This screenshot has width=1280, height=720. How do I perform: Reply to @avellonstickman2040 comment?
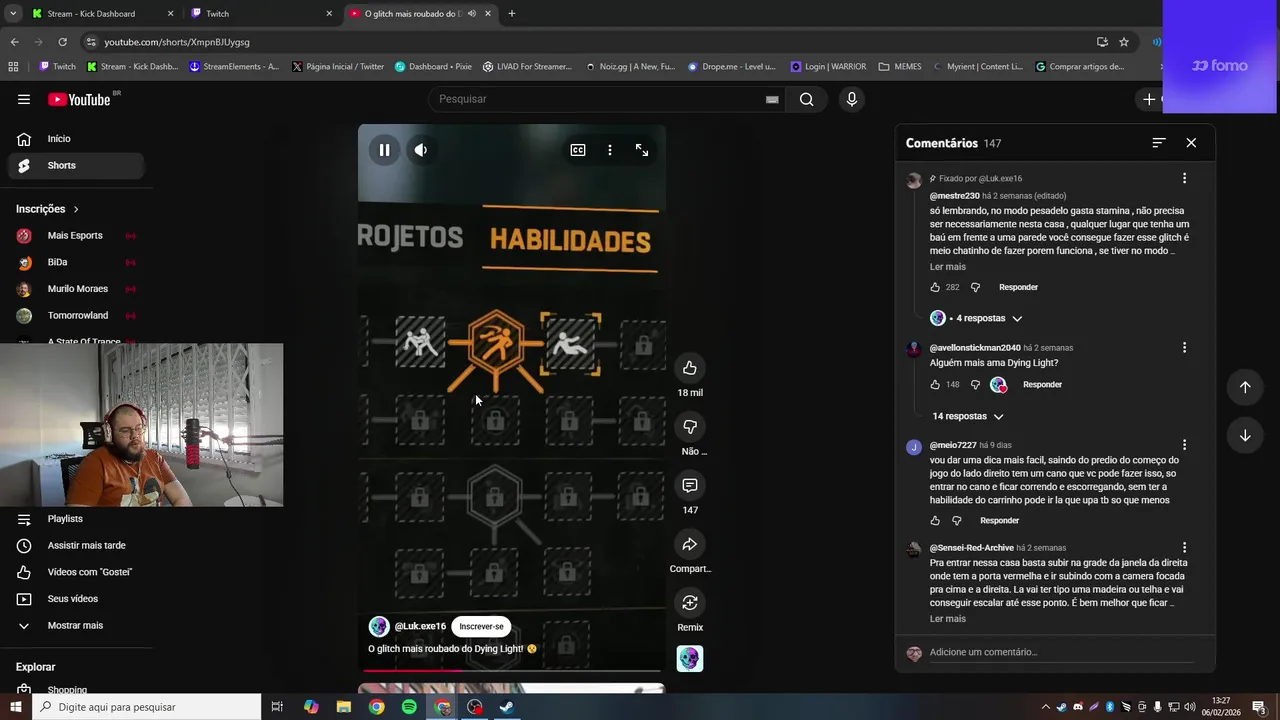click(x=1042, y=384)
